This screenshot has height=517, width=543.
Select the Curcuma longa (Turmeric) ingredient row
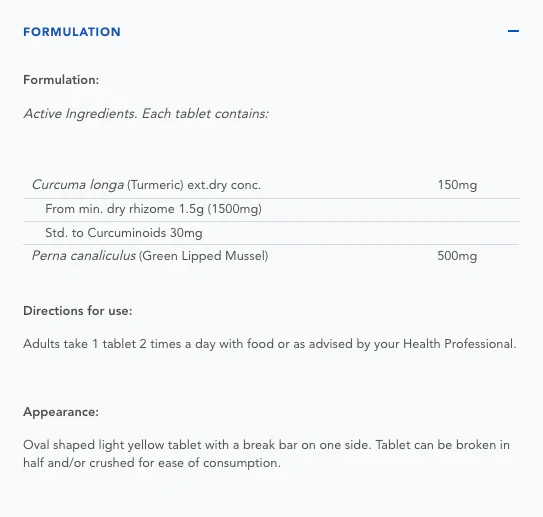pyautogui.click(x=271, y=185)
